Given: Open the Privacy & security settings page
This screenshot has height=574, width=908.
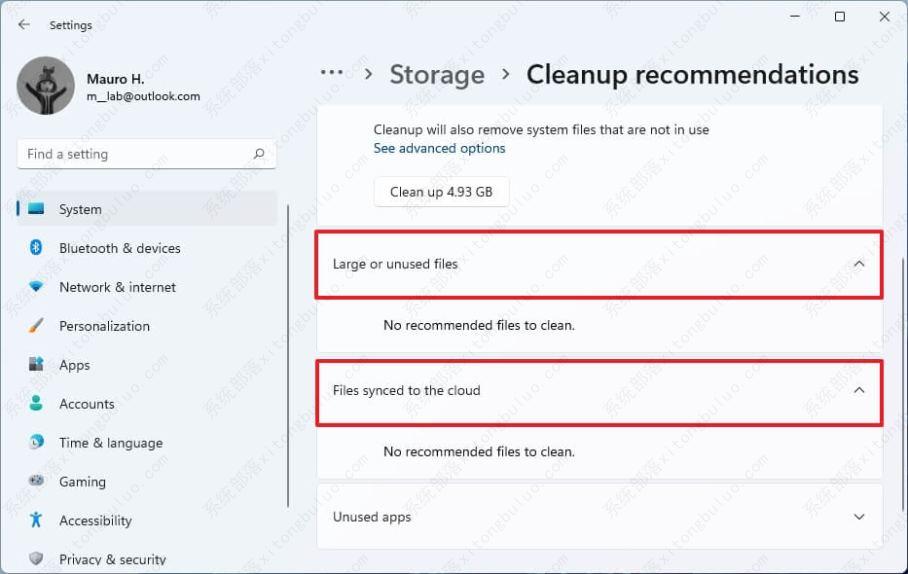Looking at the screenshot, I should click(112, 559).
